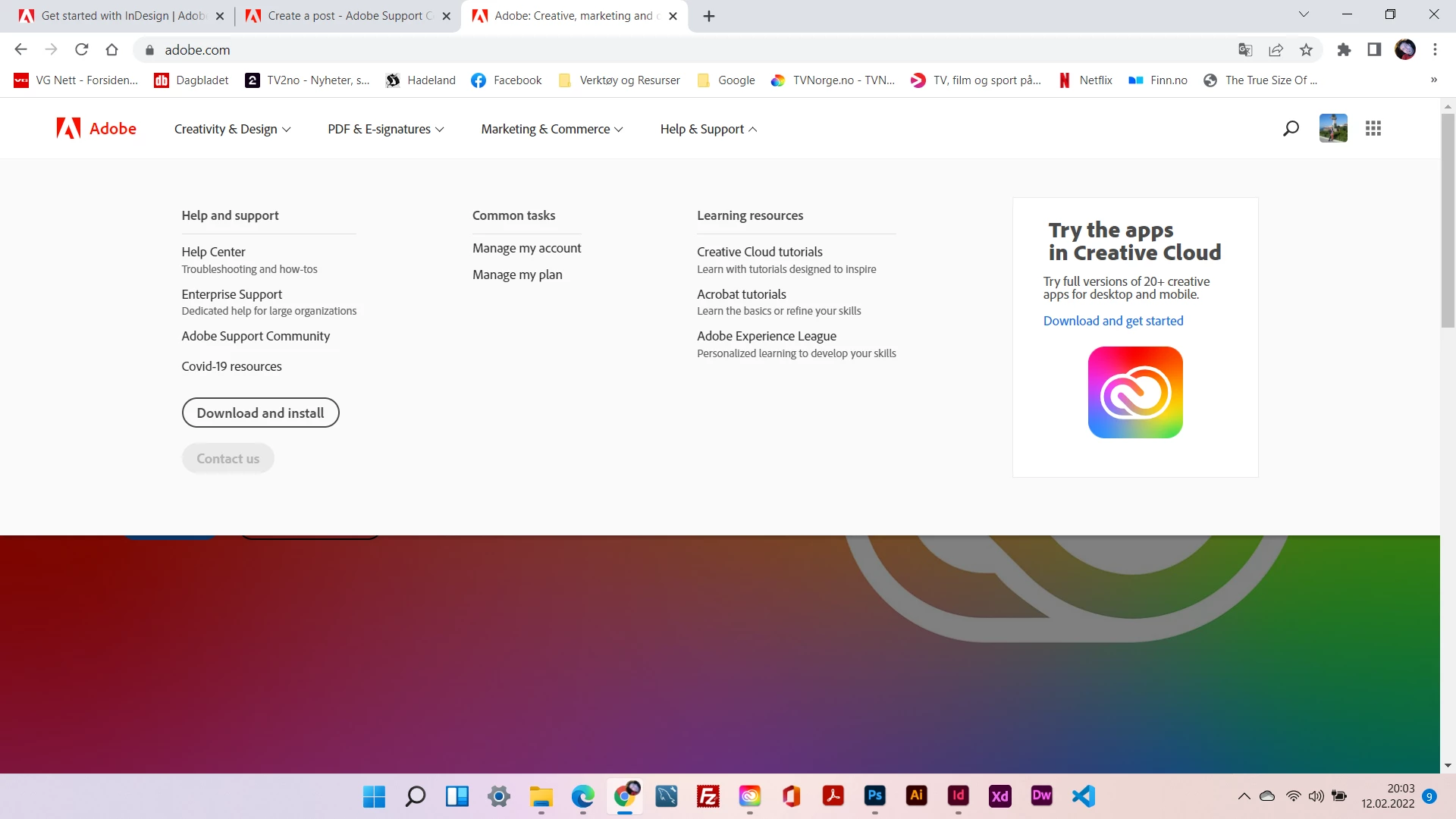Image resolution: width=1456 pixels, height=819 pixels.
Task: Open the Manage my account link
Action: coord(526,248)
